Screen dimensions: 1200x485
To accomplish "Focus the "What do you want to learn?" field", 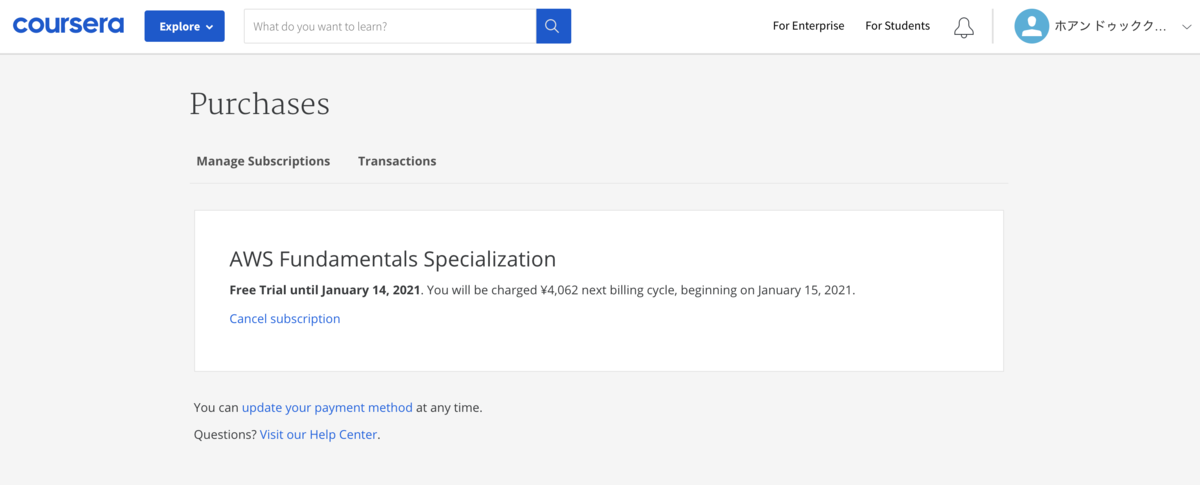I will [x=390, y=27].
